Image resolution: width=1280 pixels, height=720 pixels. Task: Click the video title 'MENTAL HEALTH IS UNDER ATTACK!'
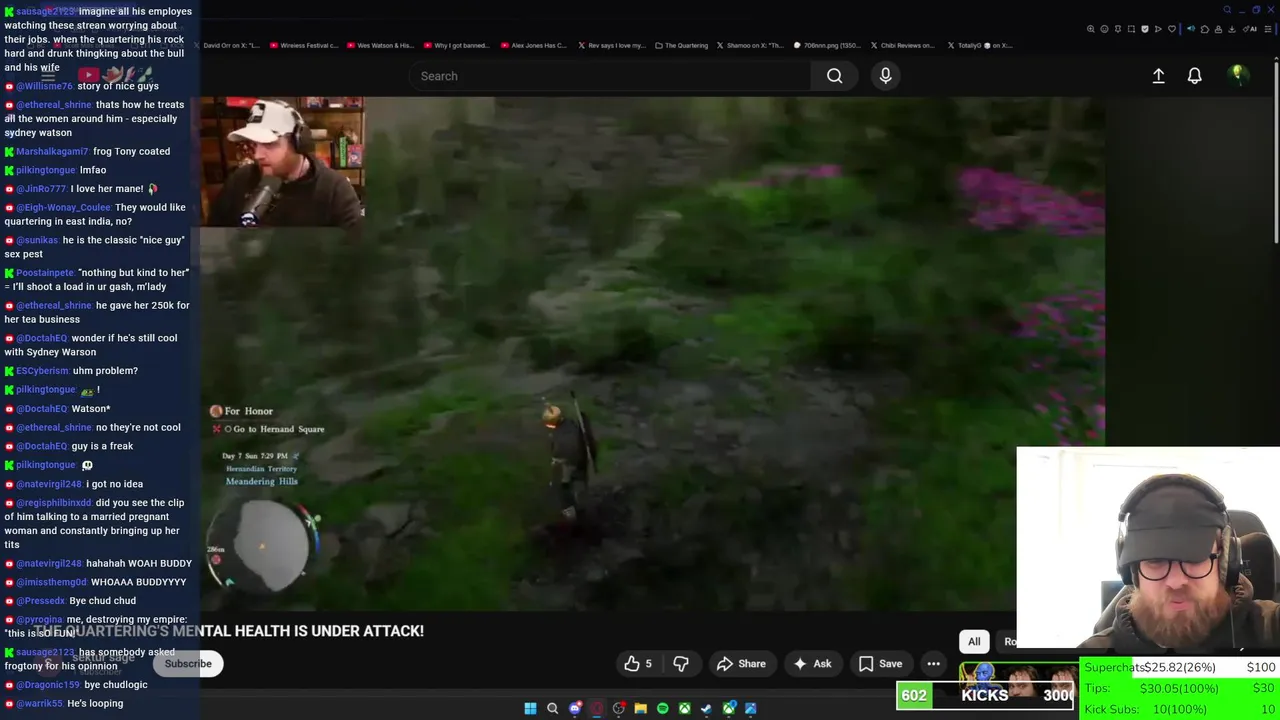pyautogui.click(x=298, y=631)
